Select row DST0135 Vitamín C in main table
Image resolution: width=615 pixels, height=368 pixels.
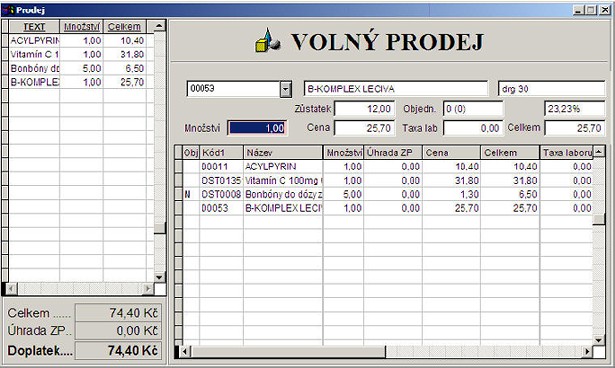coord(388,180)
